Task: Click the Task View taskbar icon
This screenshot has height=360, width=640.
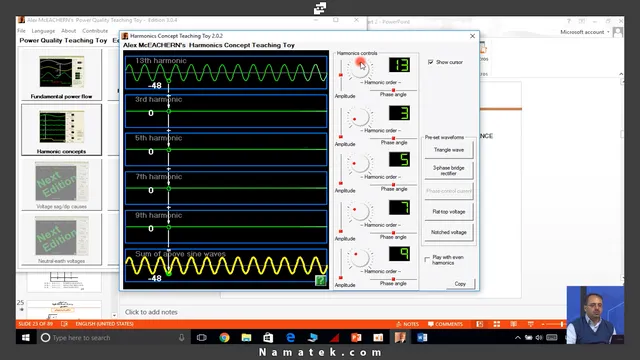Action: point(202,338)
